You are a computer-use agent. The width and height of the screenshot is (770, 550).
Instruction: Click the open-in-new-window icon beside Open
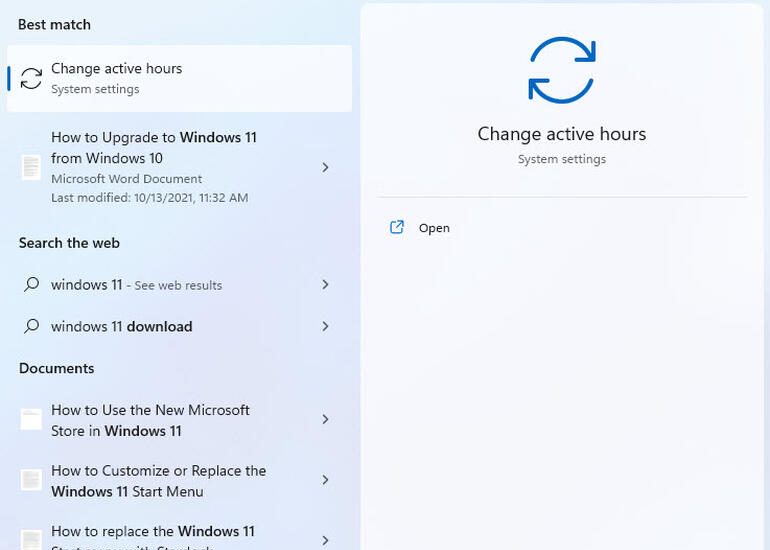tap(397, 227)
